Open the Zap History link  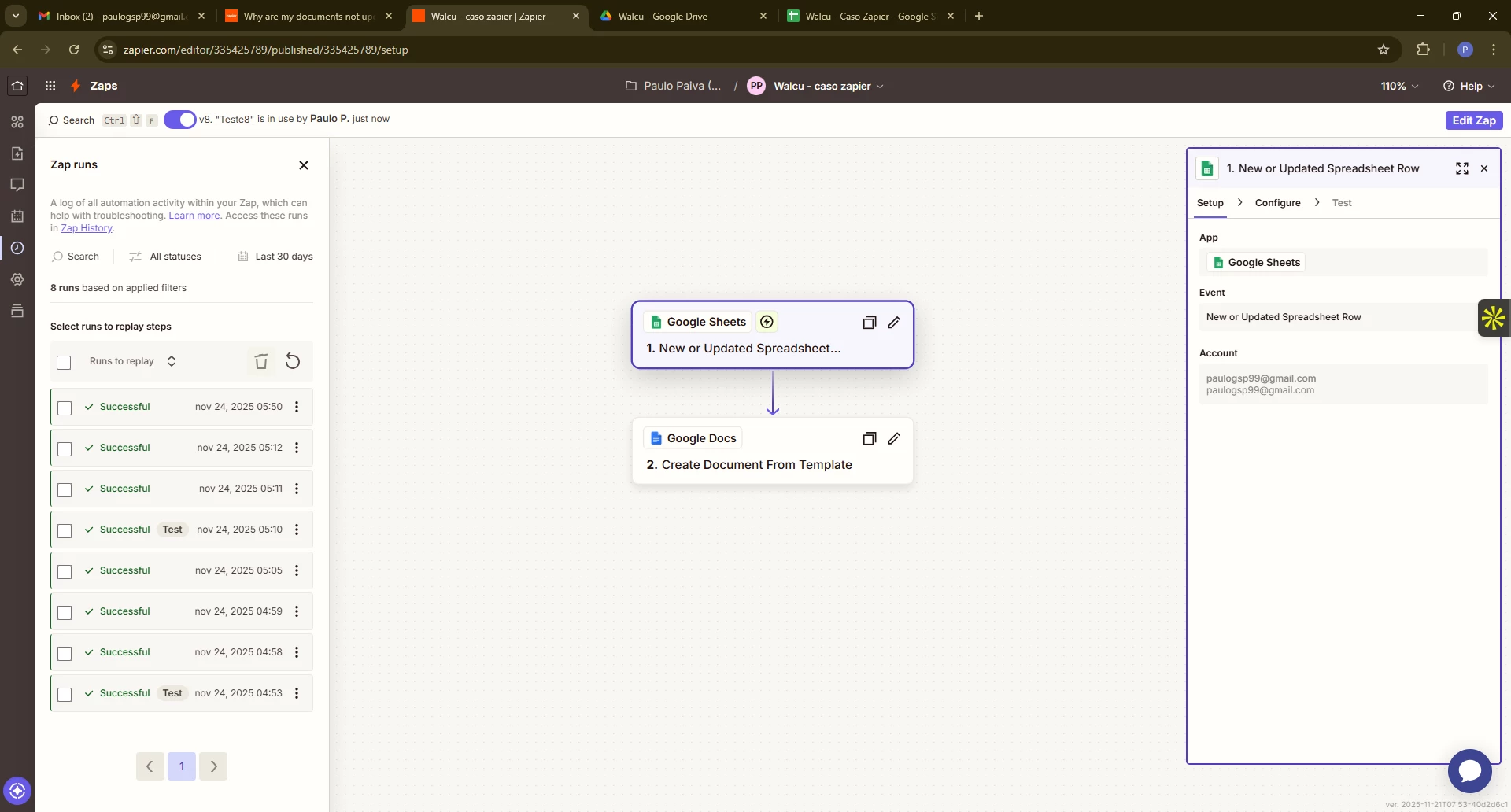(x=87, y=228)
